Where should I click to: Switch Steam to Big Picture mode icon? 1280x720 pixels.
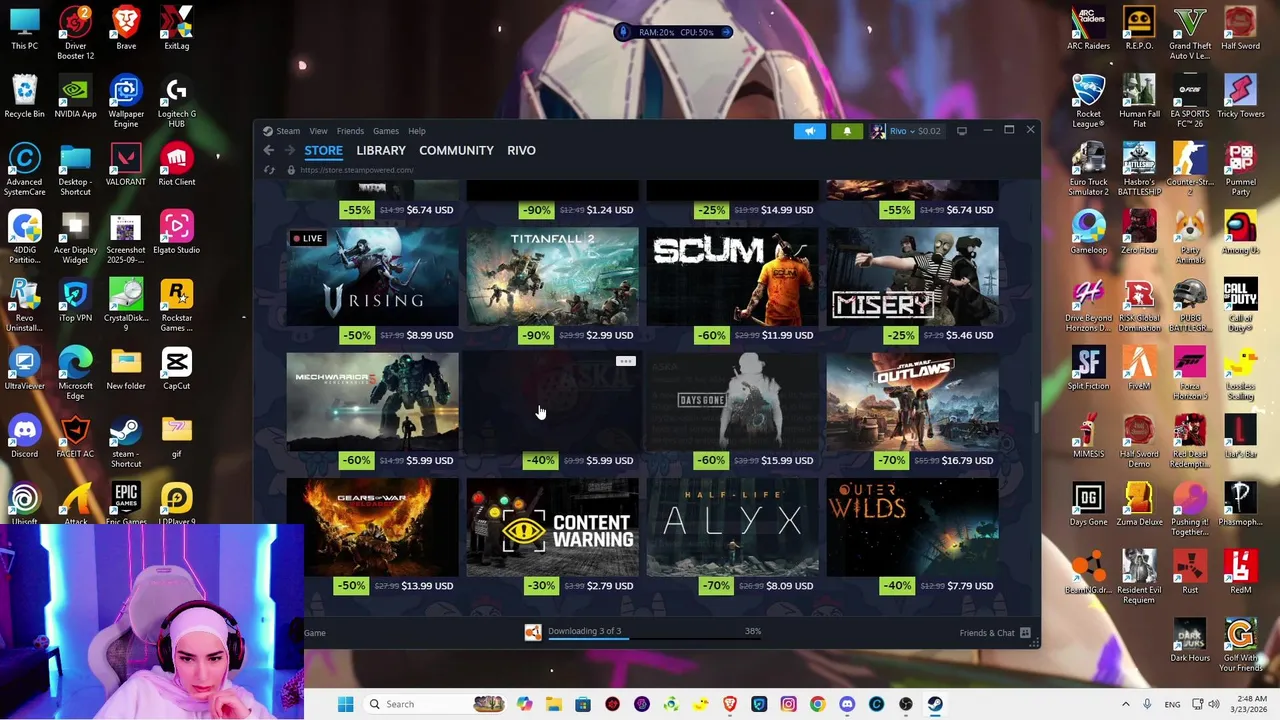(x=962, y=131)
